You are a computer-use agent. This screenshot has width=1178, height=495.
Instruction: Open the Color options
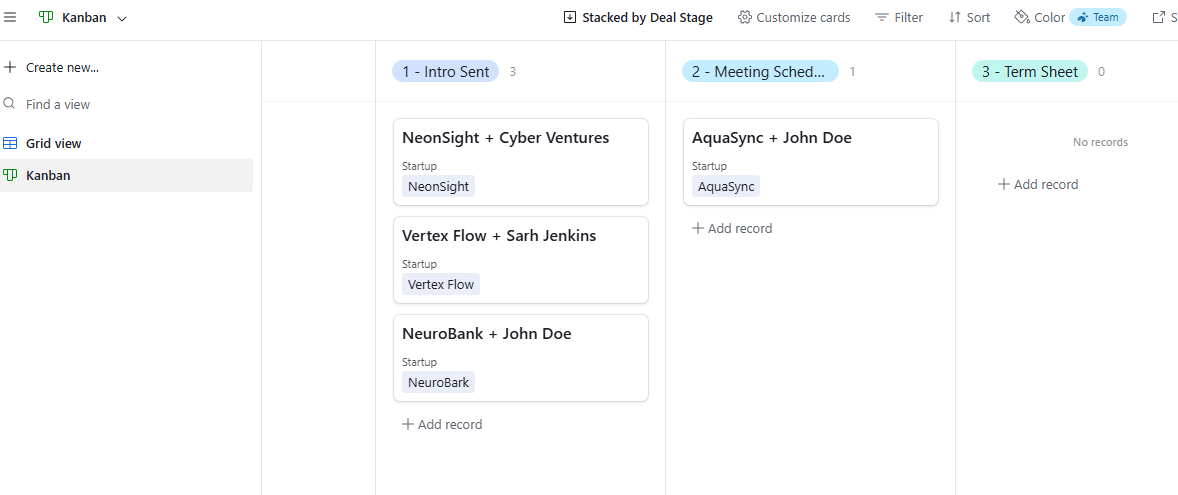pos(1040,17)
